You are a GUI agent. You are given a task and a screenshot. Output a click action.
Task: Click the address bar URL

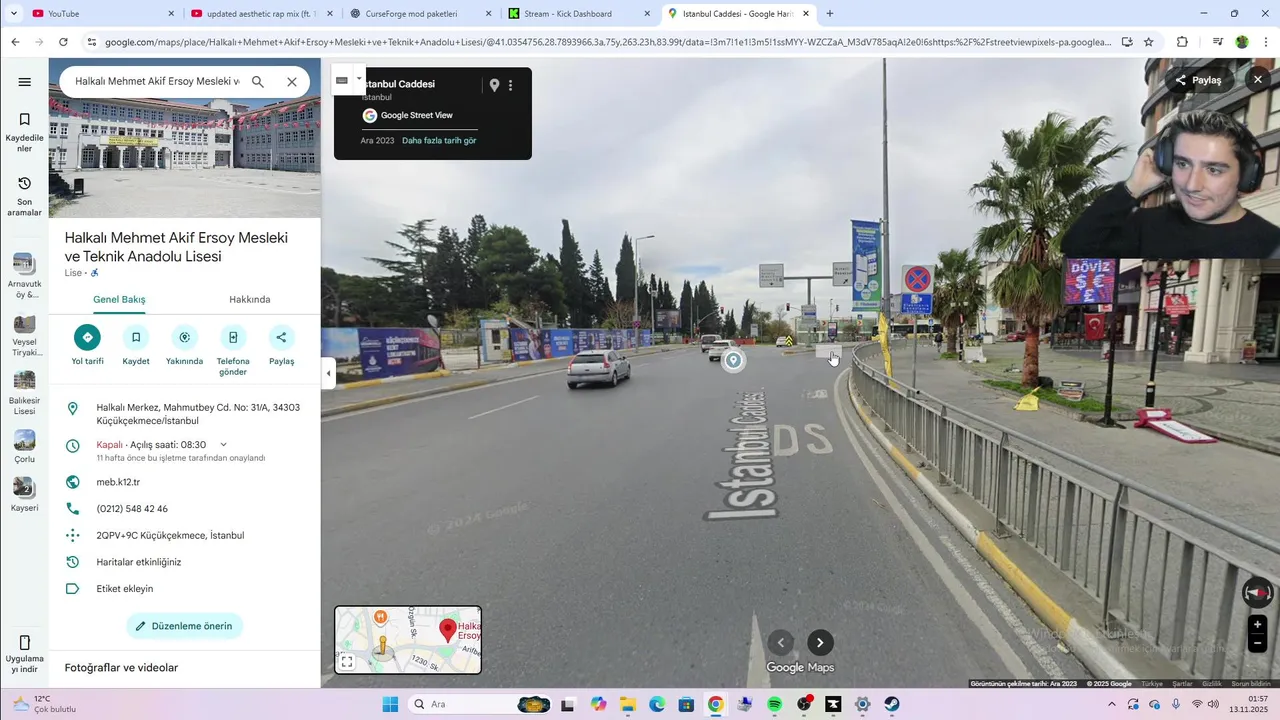pos(608,42)
